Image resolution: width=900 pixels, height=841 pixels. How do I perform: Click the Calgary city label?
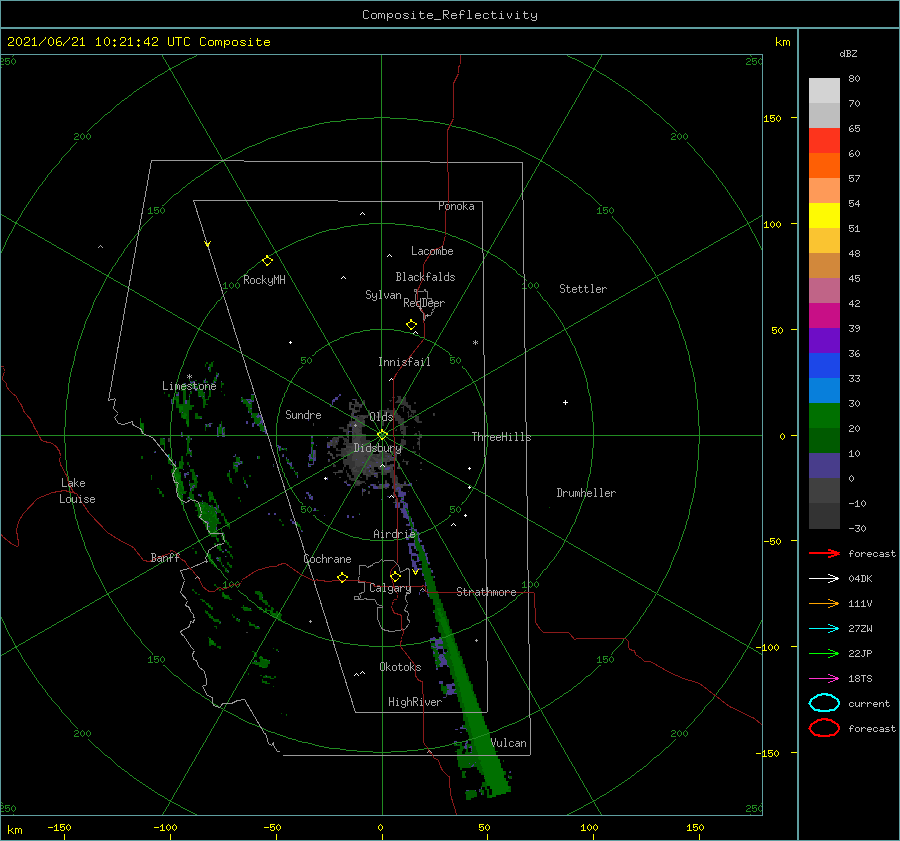point(390,588)
